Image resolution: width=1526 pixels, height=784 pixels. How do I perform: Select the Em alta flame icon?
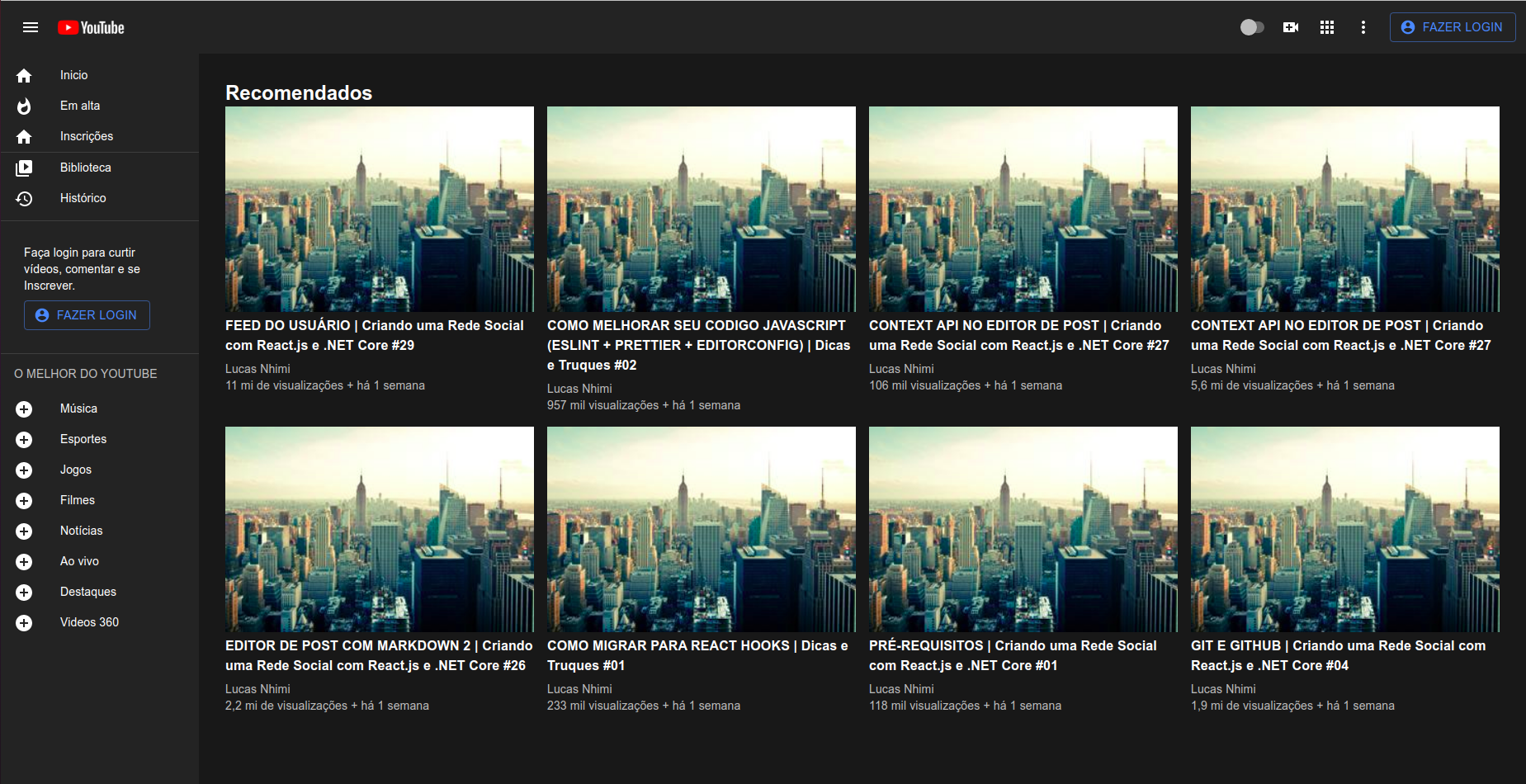(x=25, y=106)
